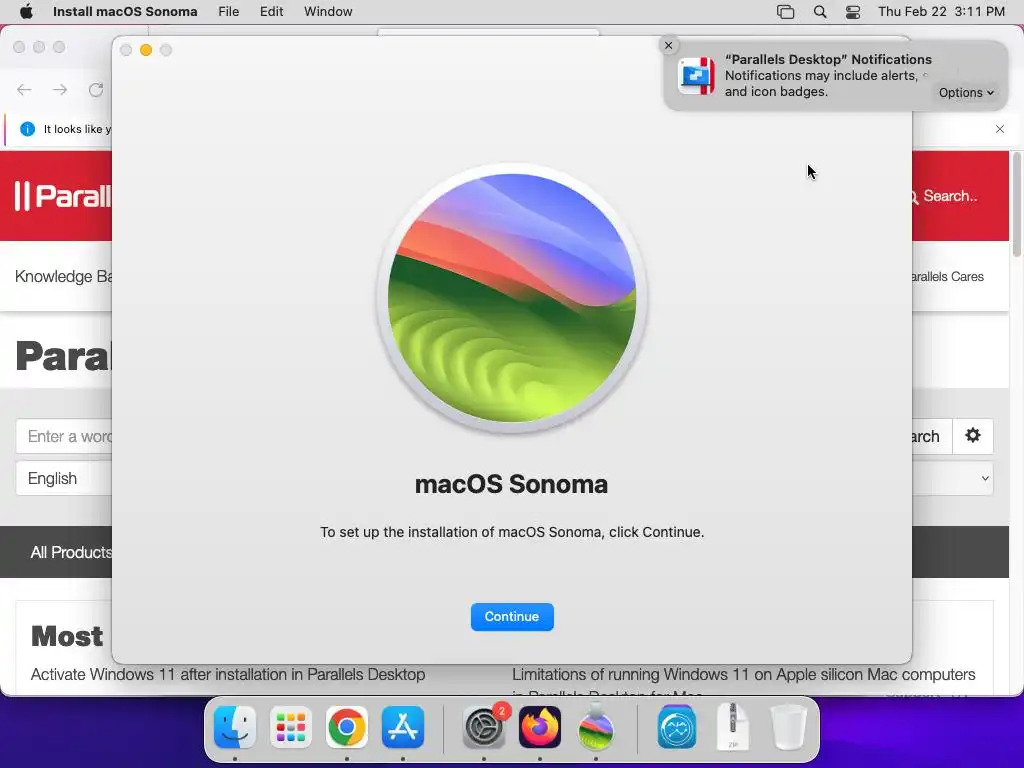Select the All Products tab
1024x768 pixels.
[71, 552]
